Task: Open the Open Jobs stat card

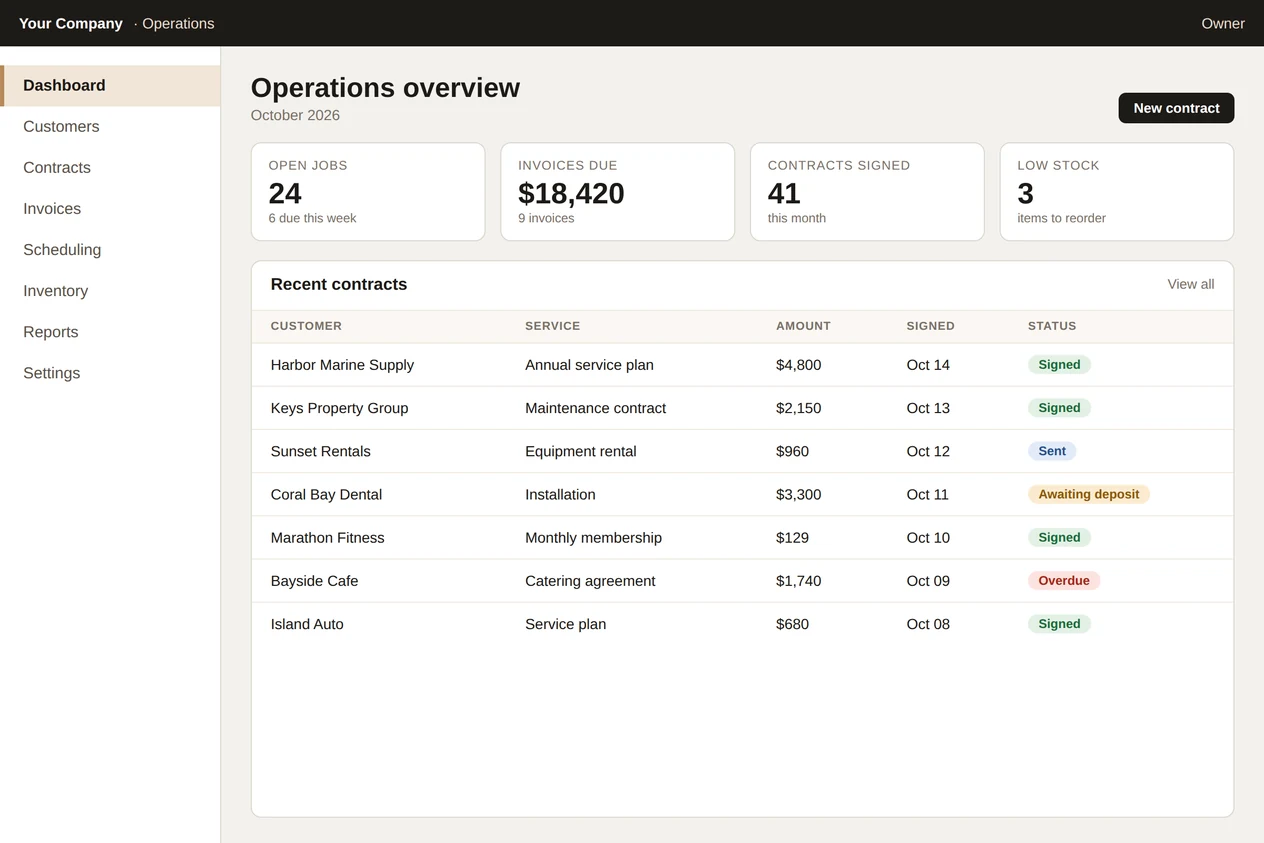Action: (368, 192)
